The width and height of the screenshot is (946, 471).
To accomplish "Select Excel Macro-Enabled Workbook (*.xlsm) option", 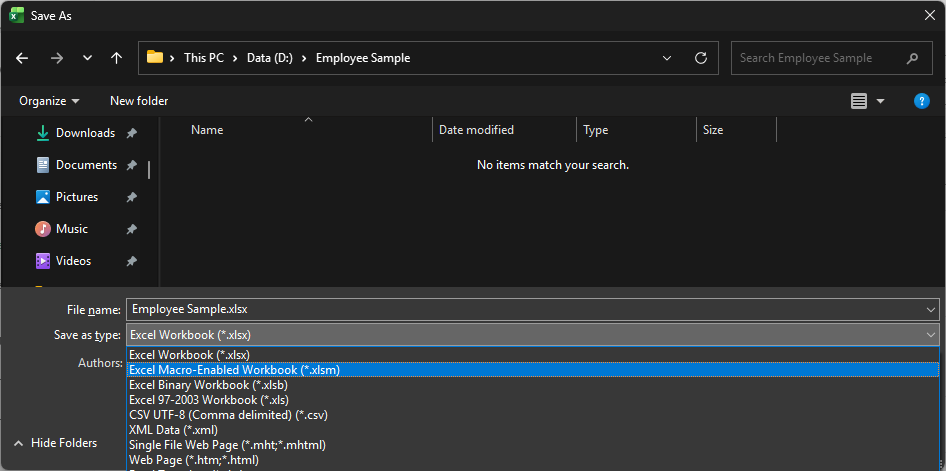I will click(234, 370).
